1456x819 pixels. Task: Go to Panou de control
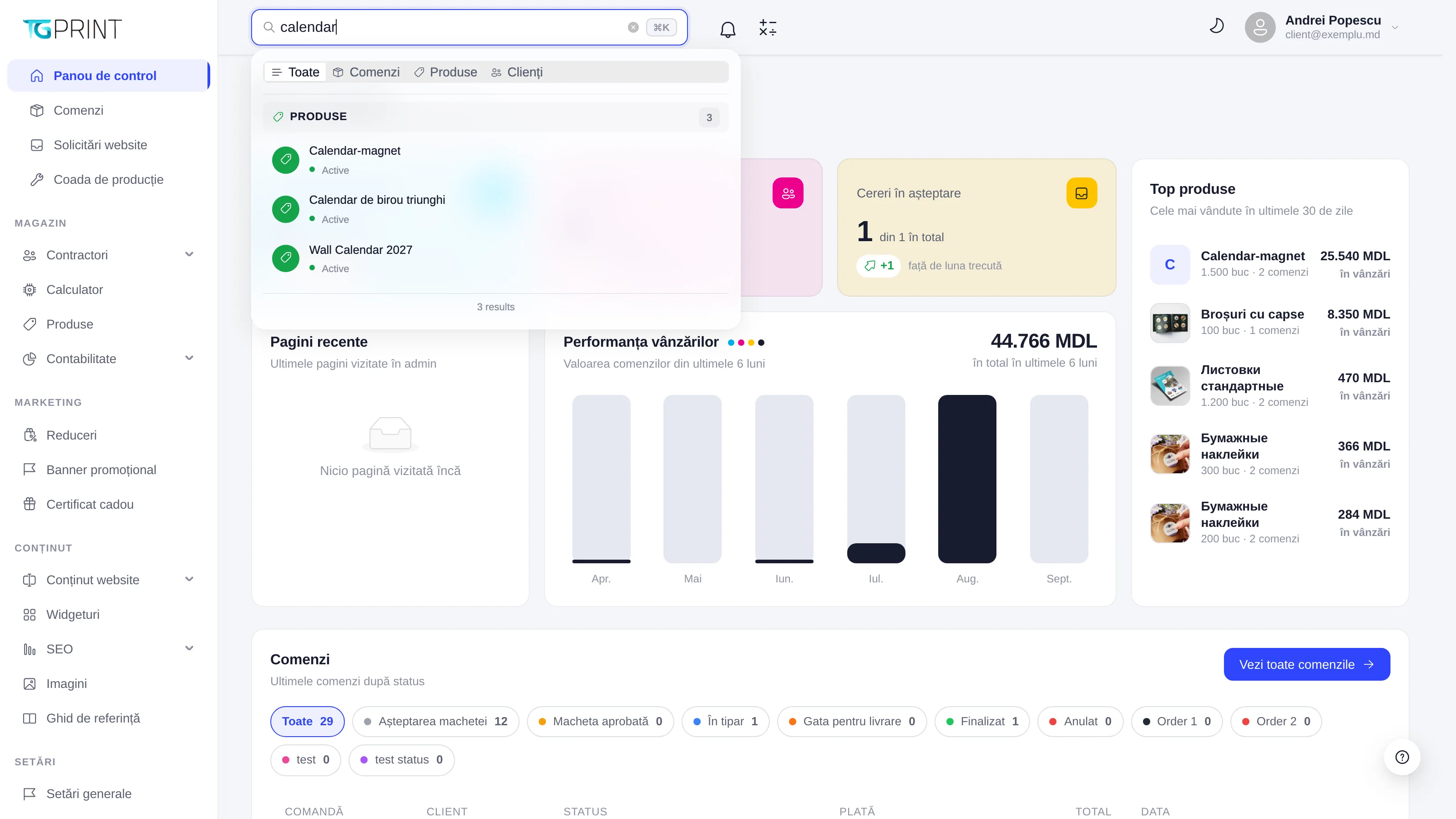click(x=109, y=76)
